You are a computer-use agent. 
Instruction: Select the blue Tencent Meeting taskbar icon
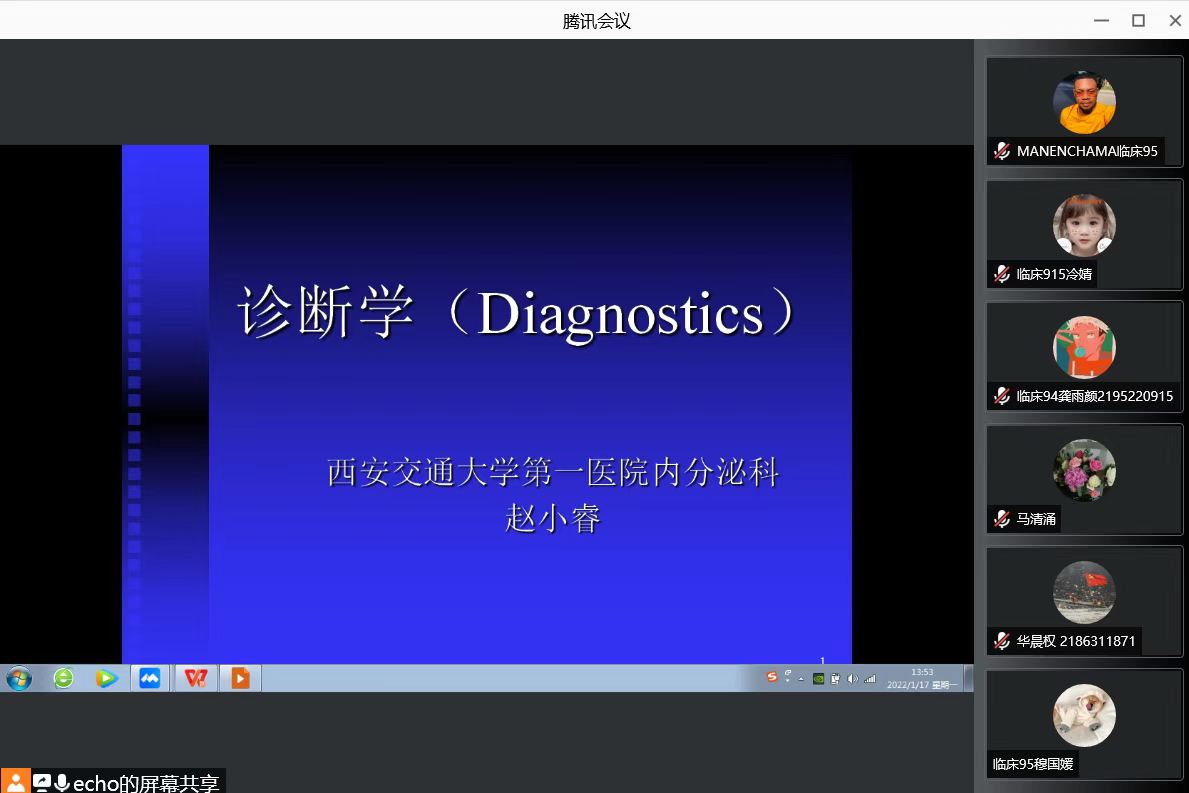pos(150,678)
